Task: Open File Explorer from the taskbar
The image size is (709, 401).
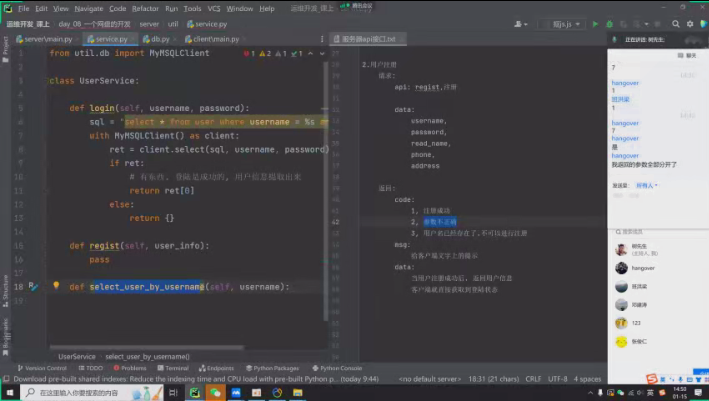Action: (x=297, y=392)
